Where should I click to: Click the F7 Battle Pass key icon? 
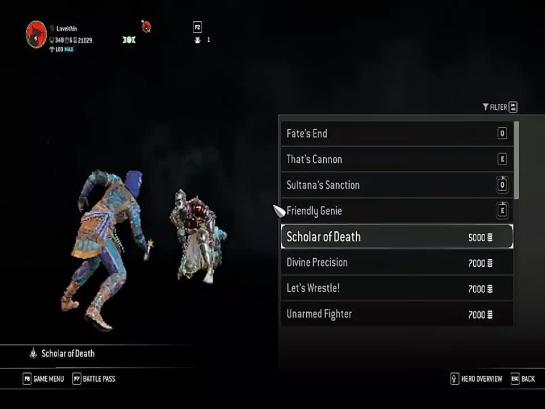coord(76,379)
